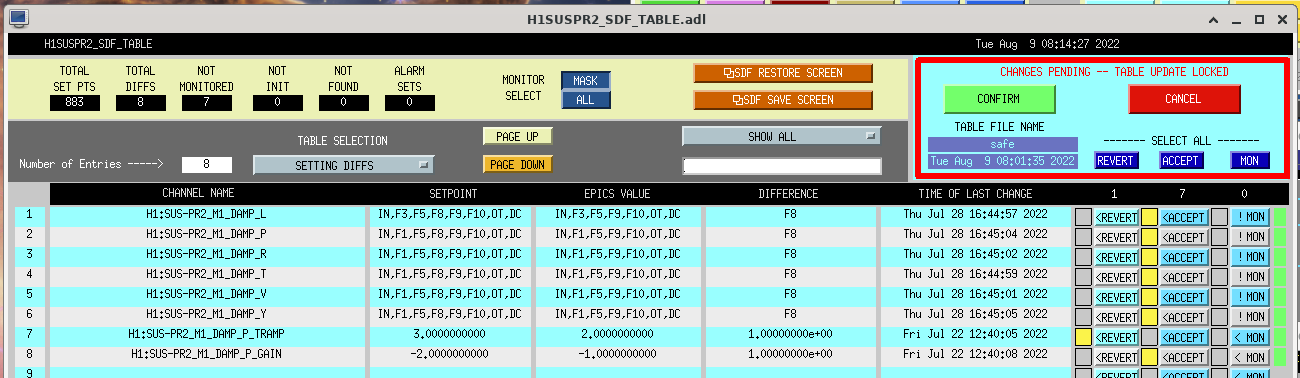Toggle MON for the DAMP_P_GAIN row

(x=1250, y=358)
